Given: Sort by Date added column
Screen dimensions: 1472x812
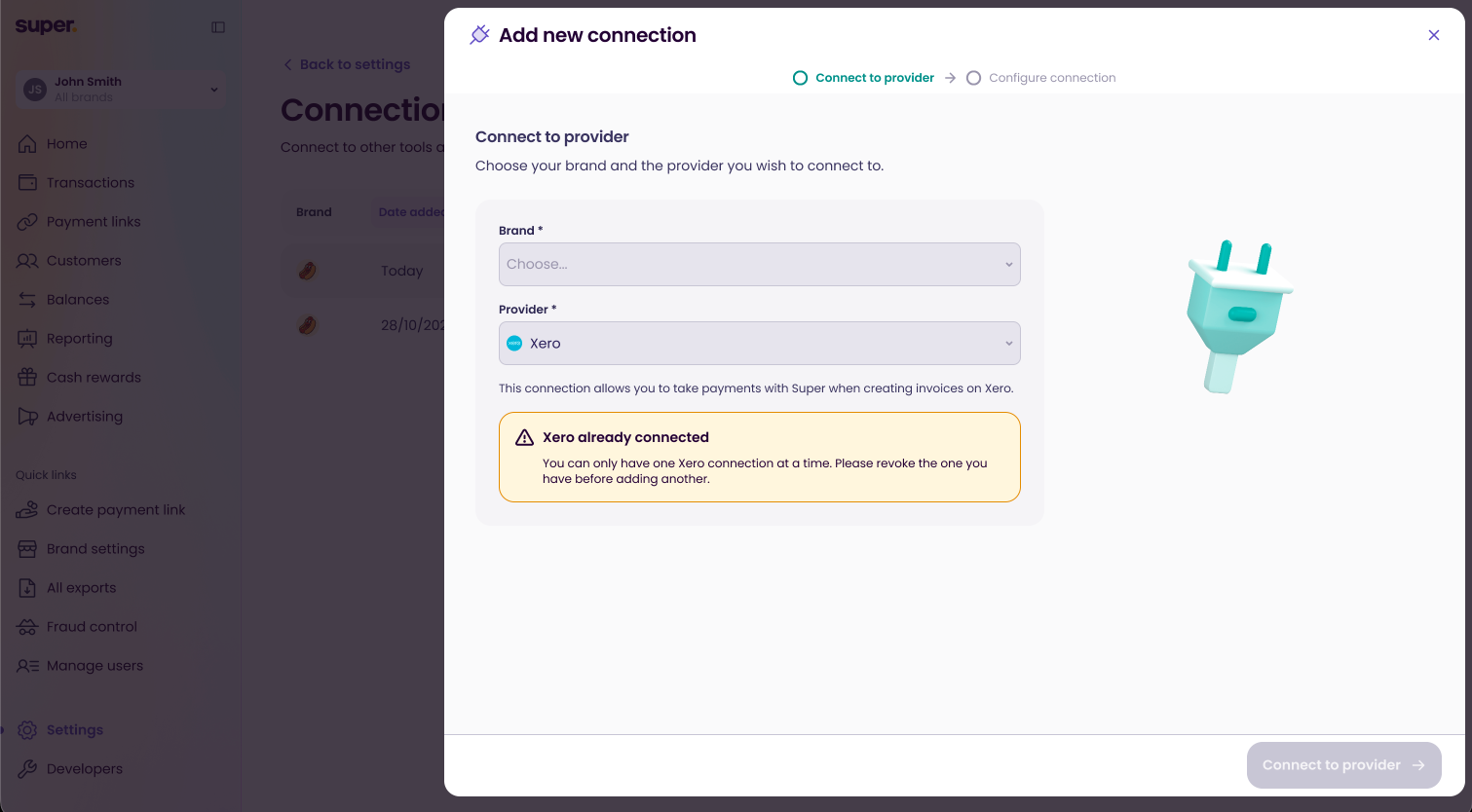Looking at the screenshot, I should (411, 212).
